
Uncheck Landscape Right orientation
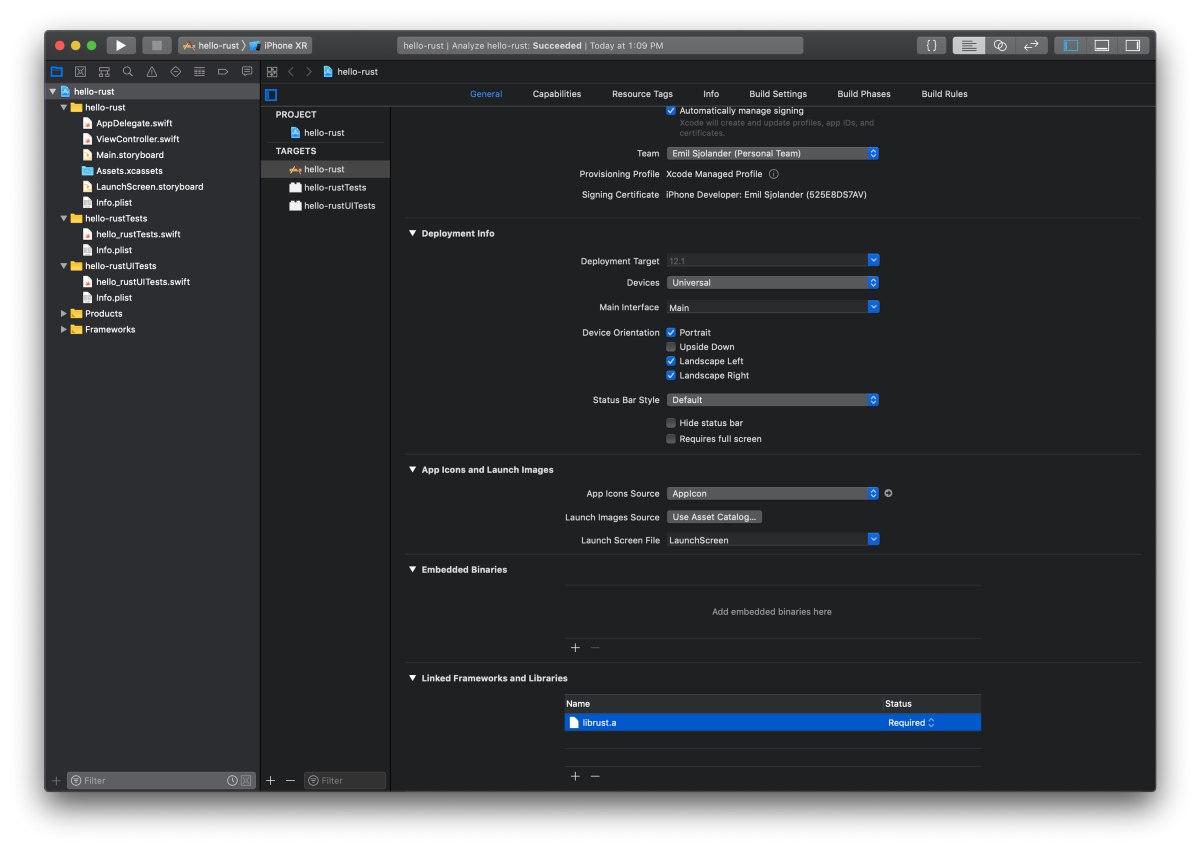671,376
